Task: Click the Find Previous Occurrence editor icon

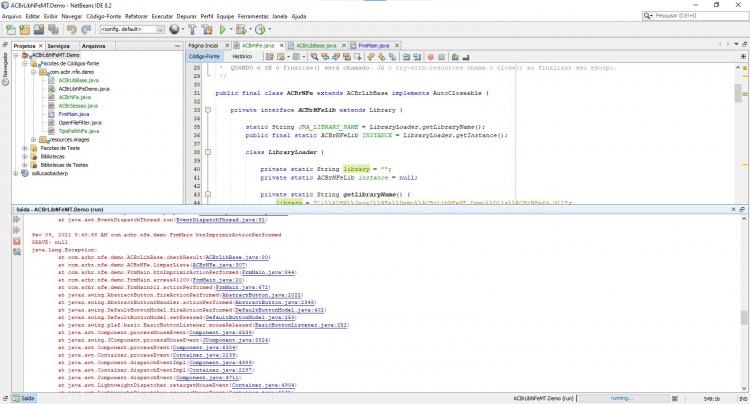Action: tap(325, 57)
